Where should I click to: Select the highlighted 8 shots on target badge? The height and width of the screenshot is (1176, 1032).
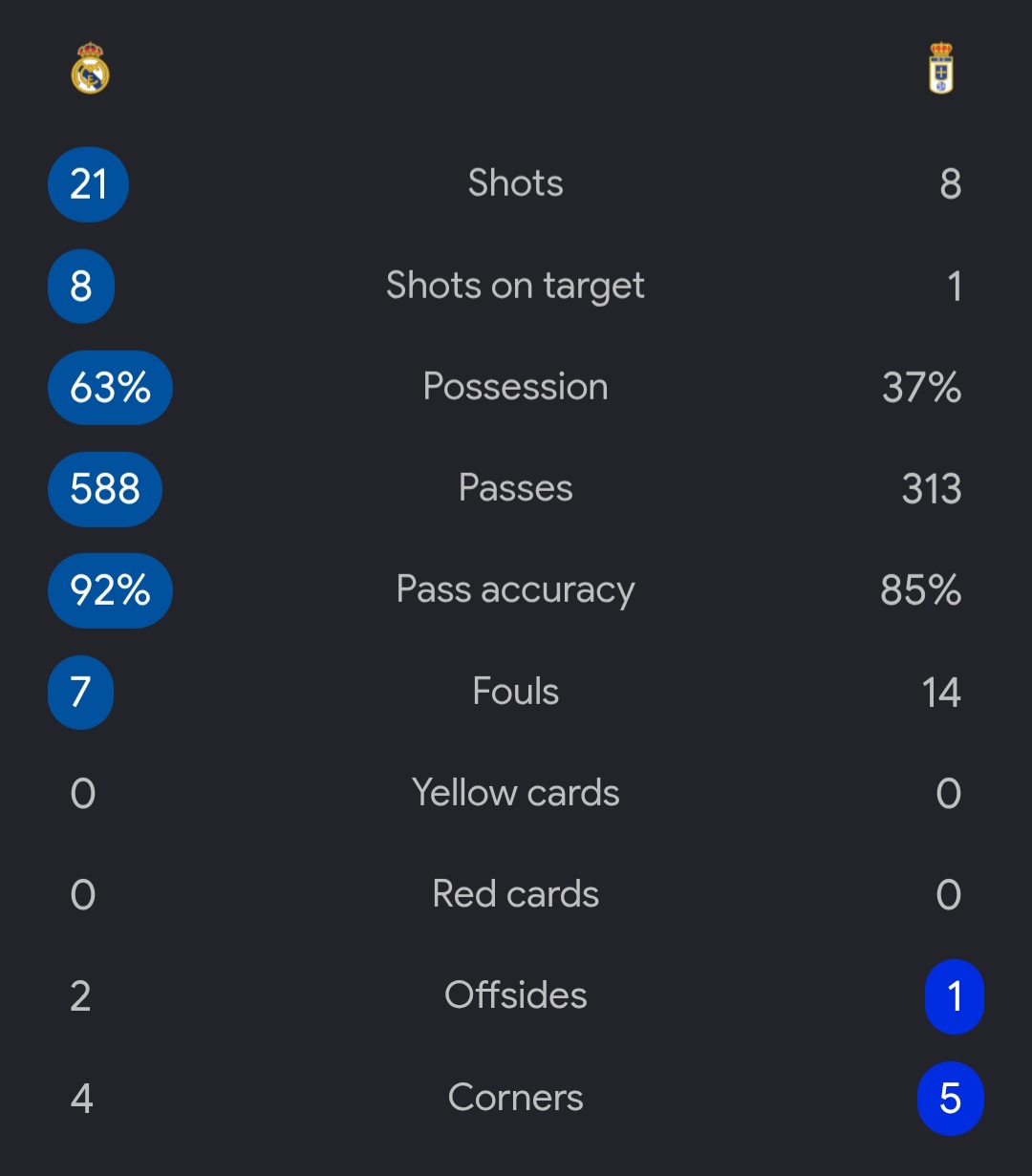pyautogui.click(x=81, y=286)
